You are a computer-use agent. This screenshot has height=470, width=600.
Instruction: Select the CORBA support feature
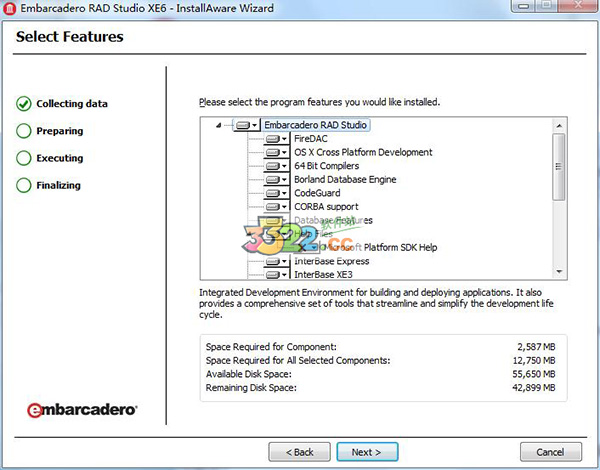326,207
